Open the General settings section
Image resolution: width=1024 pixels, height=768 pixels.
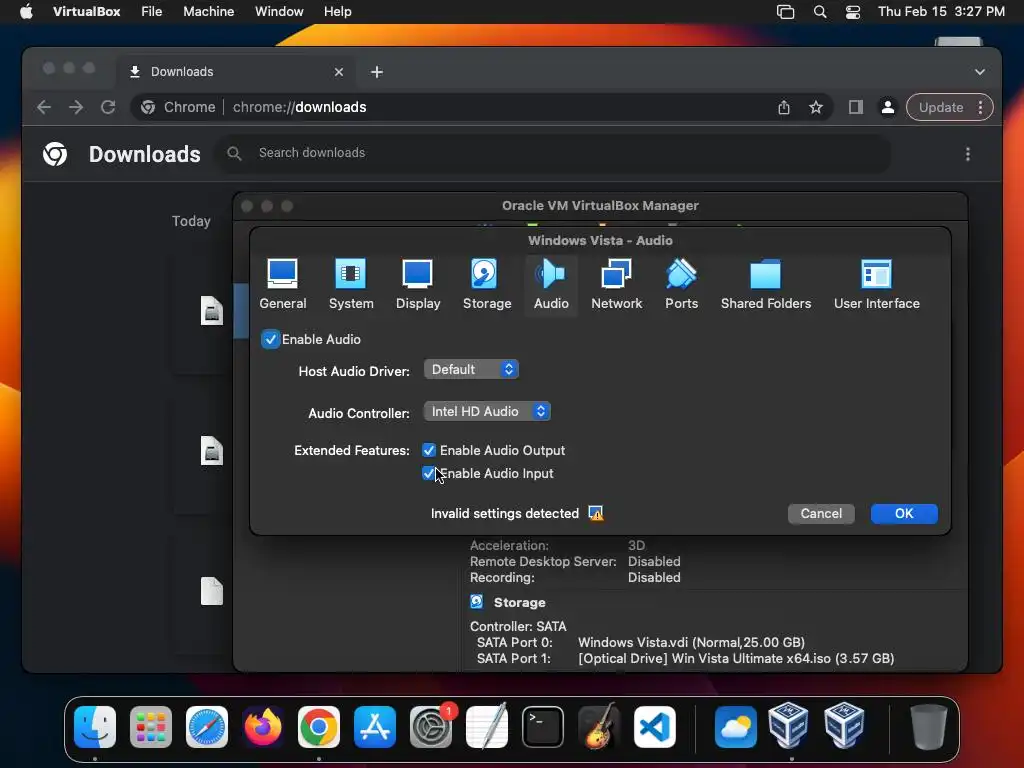point(282,285)
